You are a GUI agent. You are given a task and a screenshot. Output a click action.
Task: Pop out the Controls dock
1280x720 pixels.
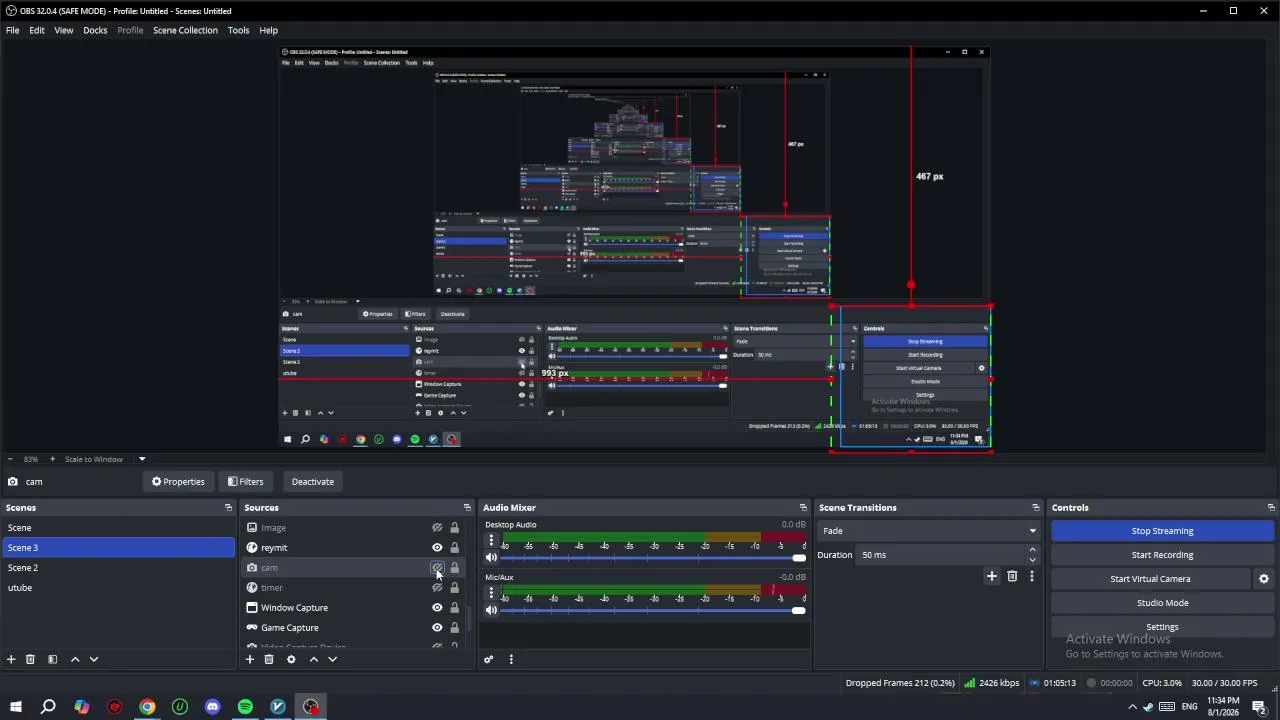pyautogui.click(x=1271, y=508)
